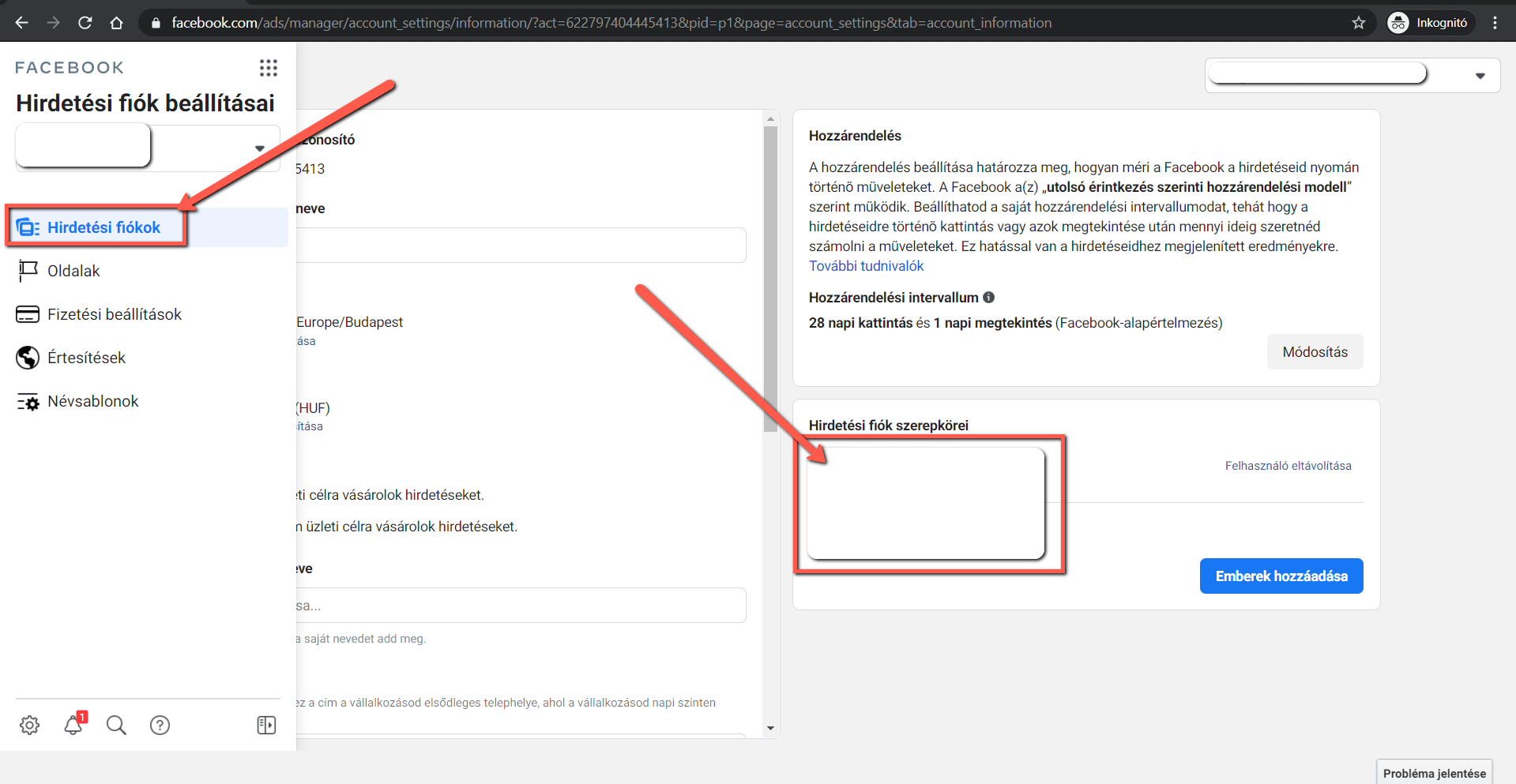1516x784 pixels.
Task: Open the Inkognitó profile badge
Action: (x=1431, y=23)
